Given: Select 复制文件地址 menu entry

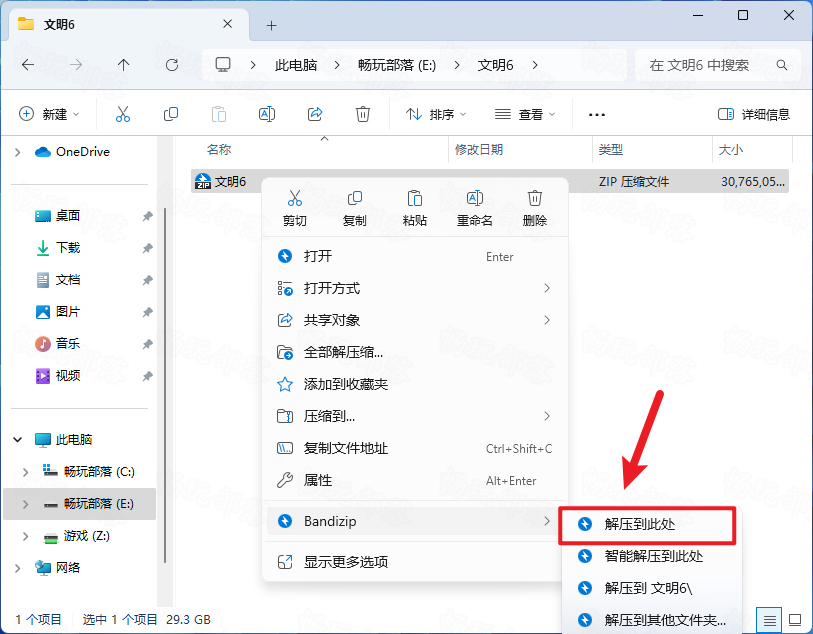Looking at the screenshot, I should point(415,448).
